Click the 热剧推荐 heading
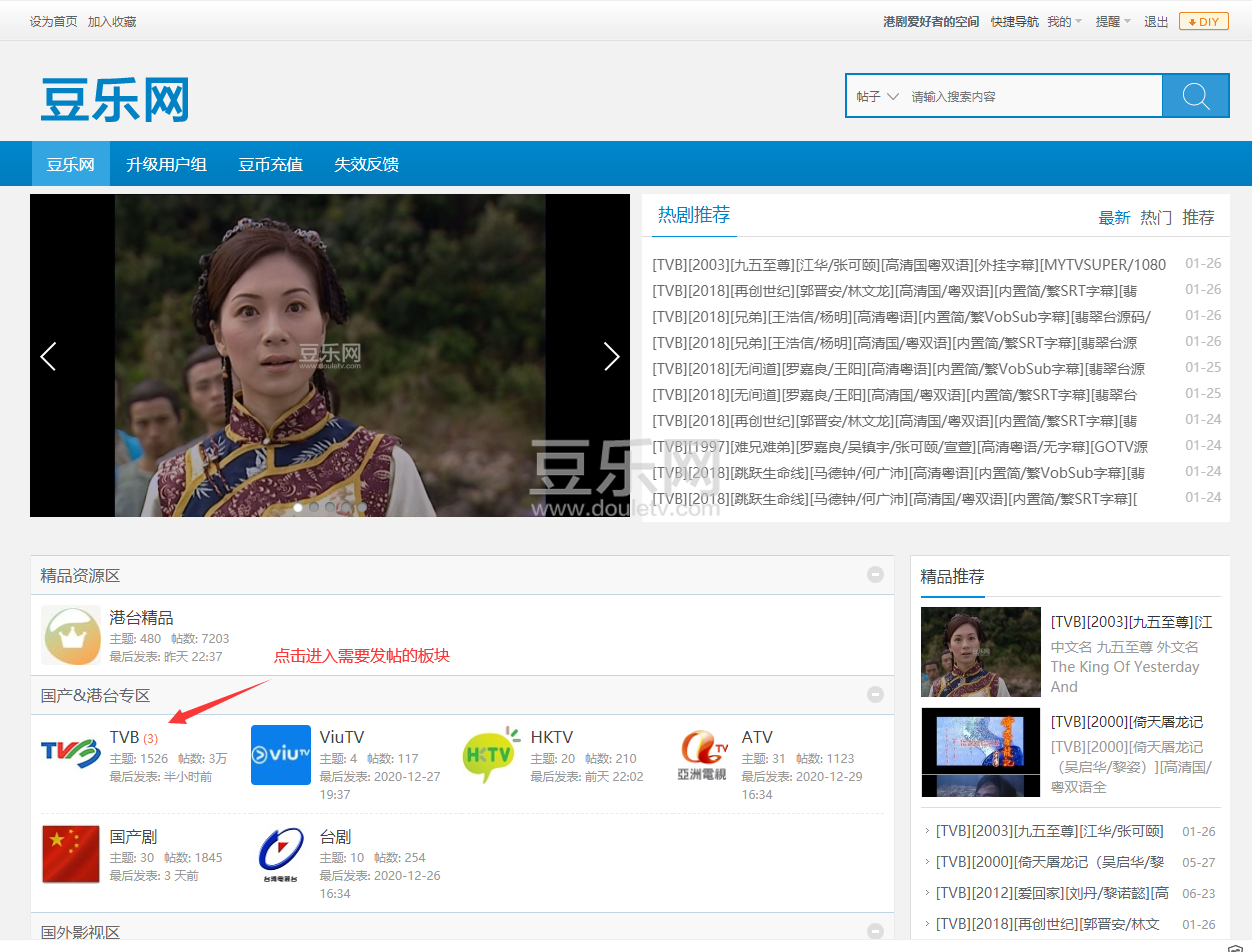The height and width of the screenshot is (952, 1252). pos(694,214)
